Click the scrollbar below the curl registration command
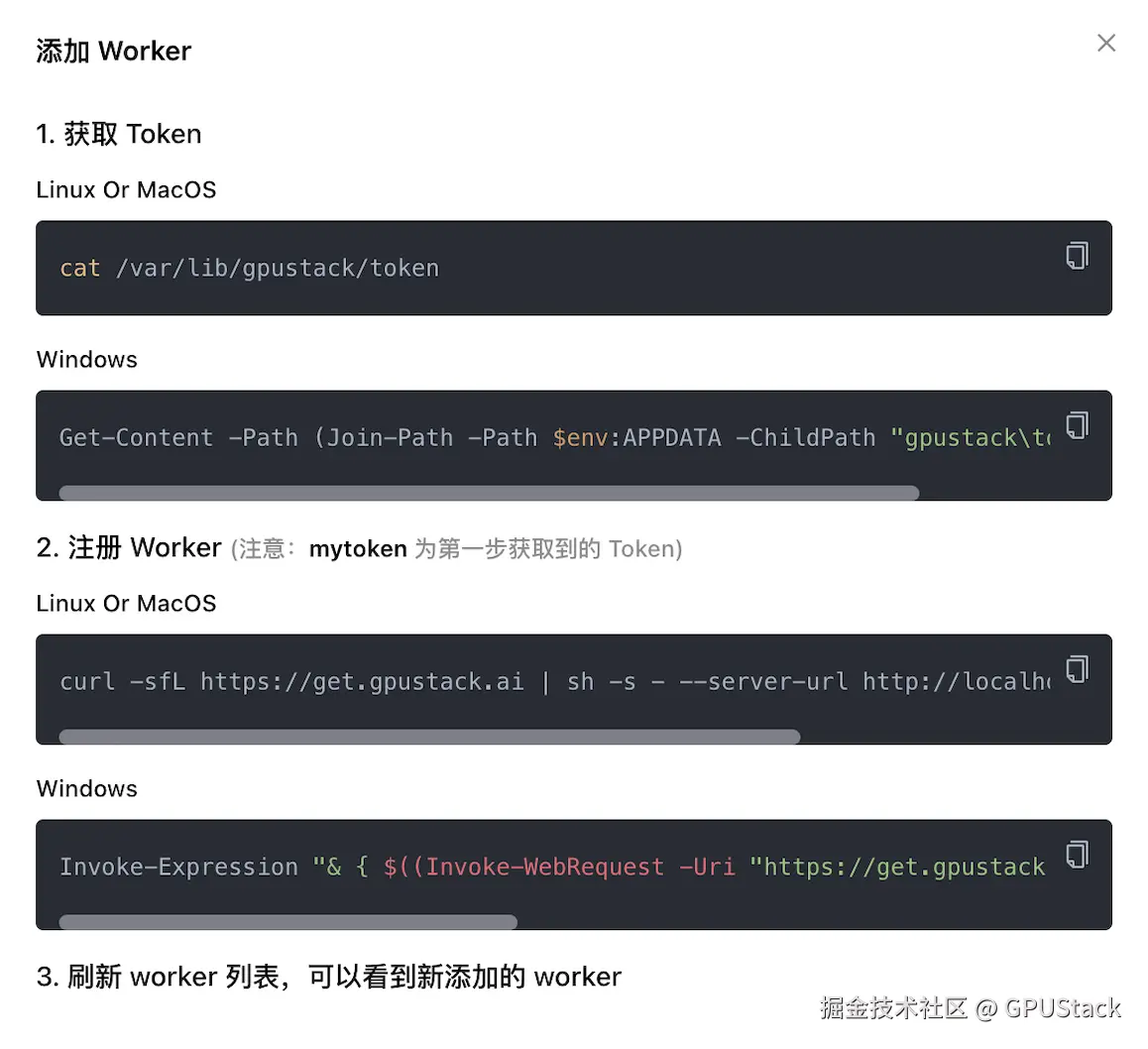 [429, 737]
